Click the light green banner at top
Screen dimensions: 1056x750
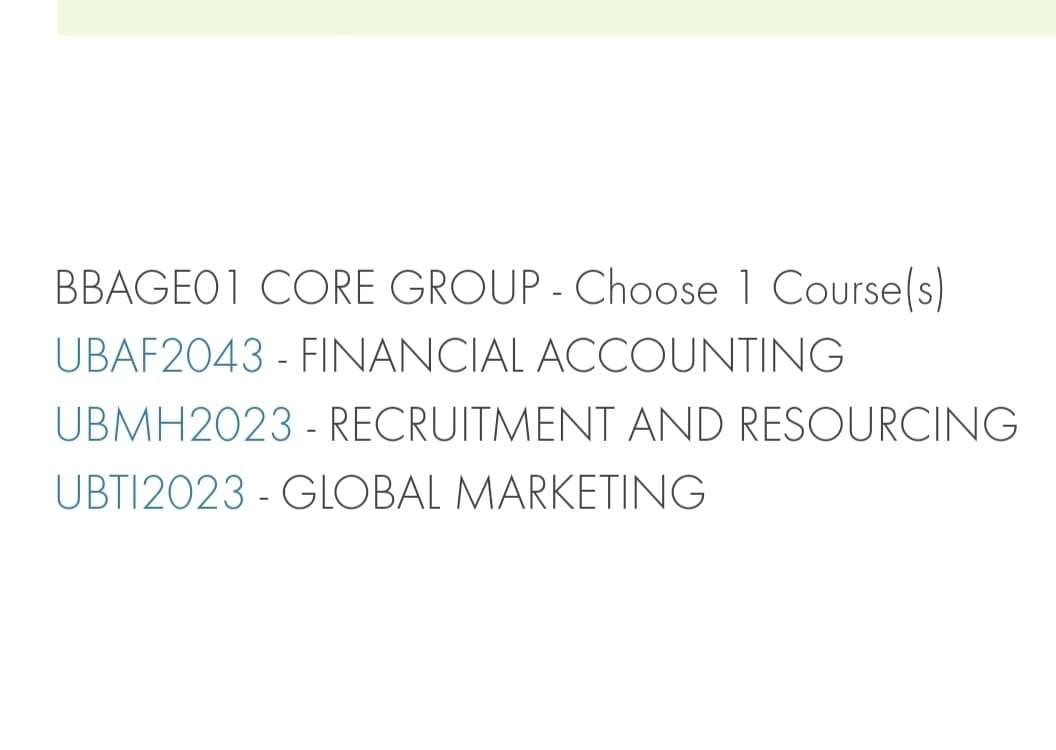(556, 17)
